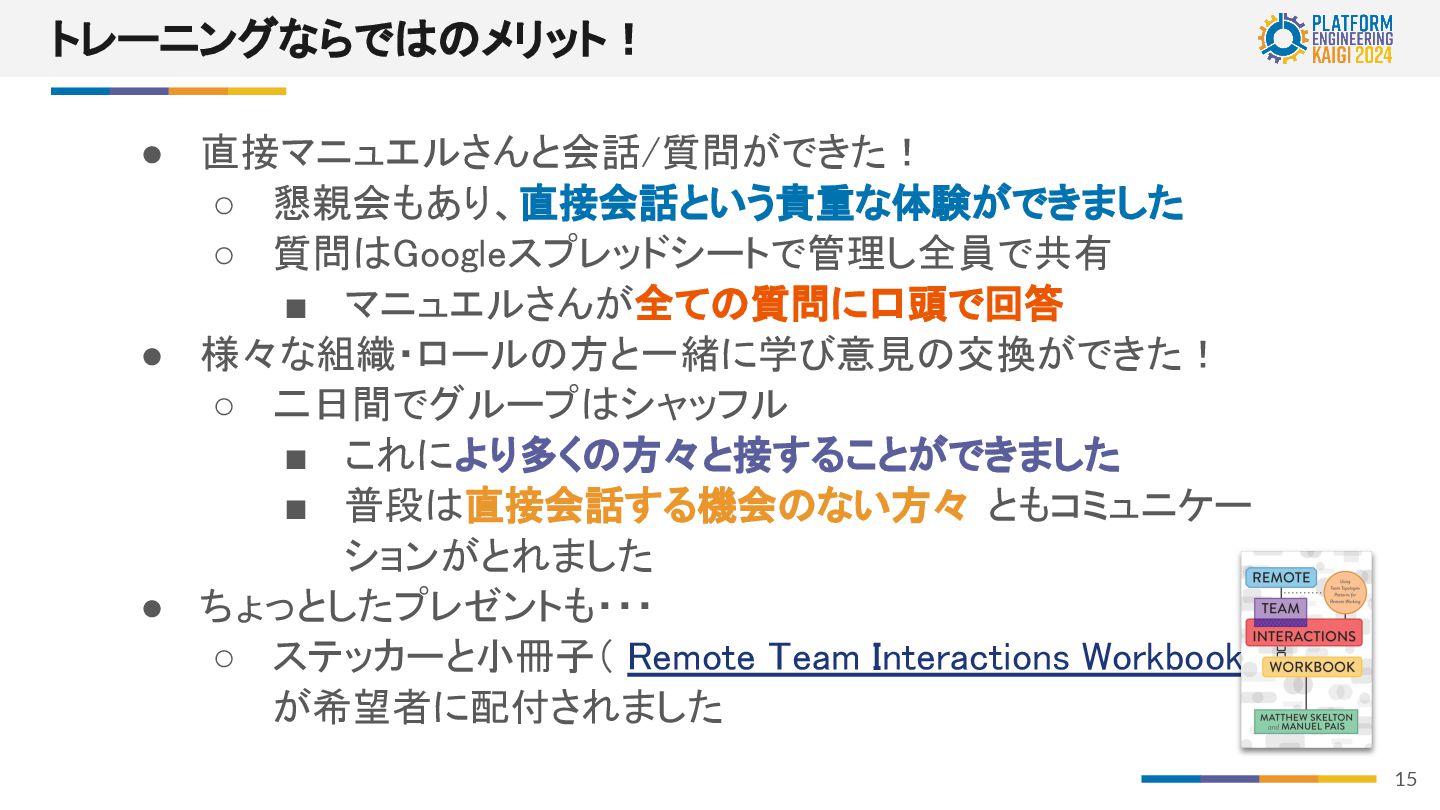Click the bullet 様々な組織・ロールの方と一緒に学び
This screenshot has width=1440, height=810.
[x=708, y=355]
